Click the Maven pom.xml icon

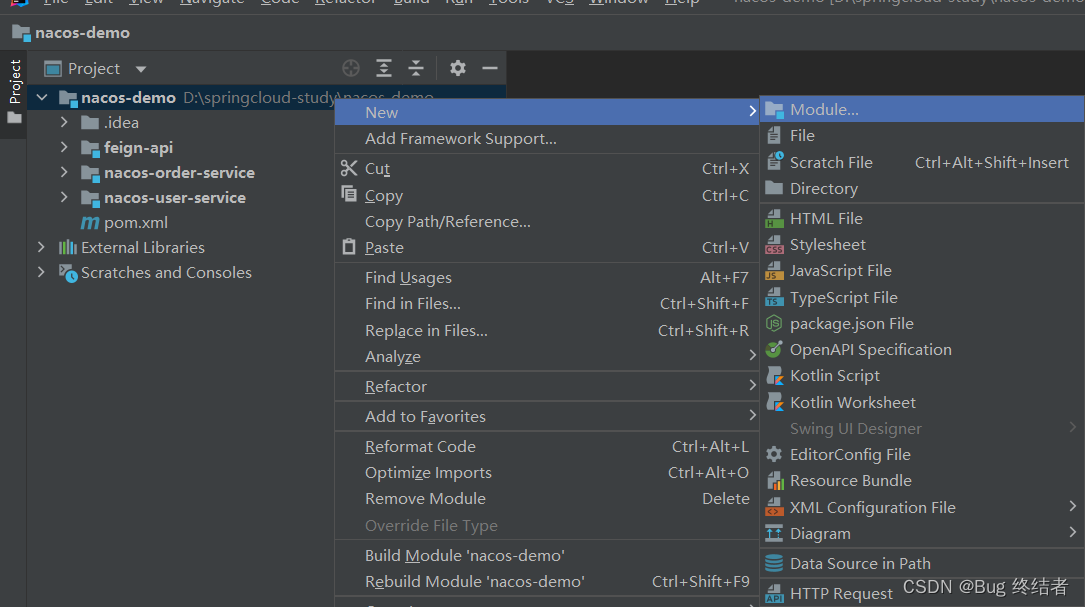90,223
